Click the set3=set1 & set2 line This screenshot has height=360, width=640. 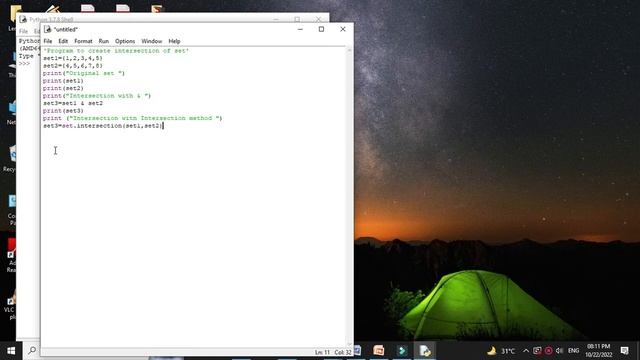(x=73, y=103)
